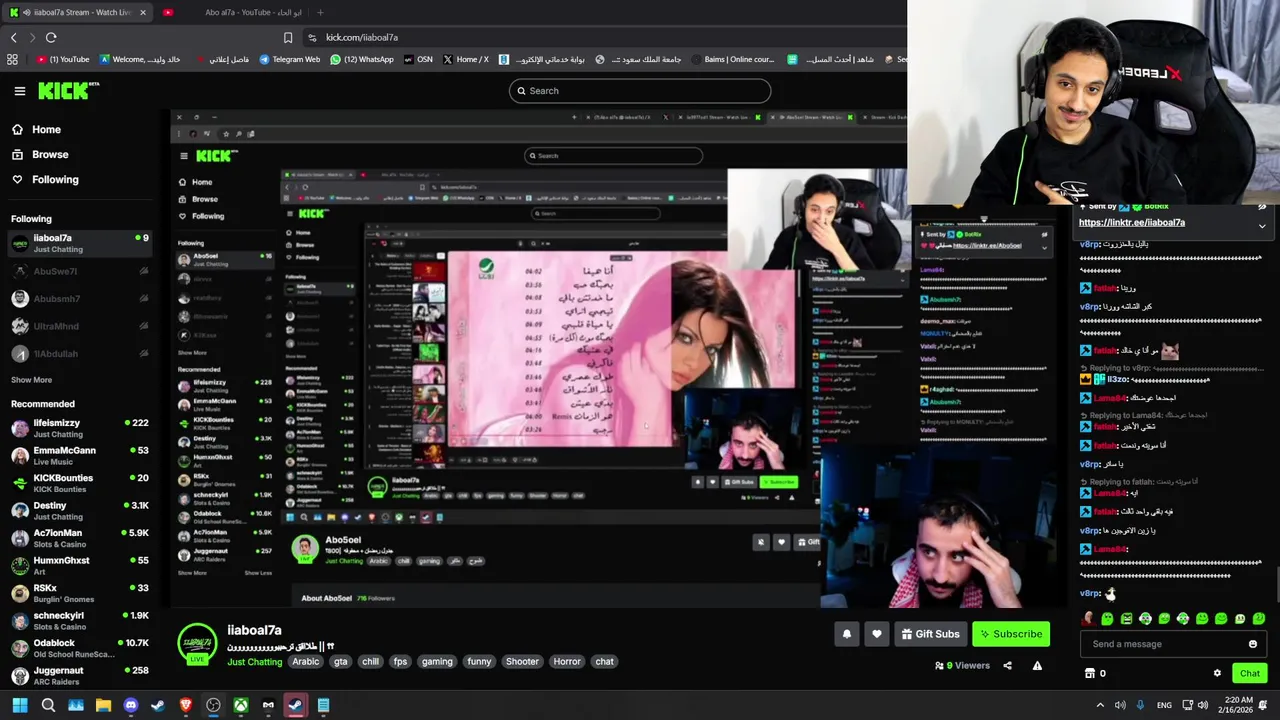The image size is (1280, 720).
Task: Open File Explorer from the taskbar
Action: point(103,705)
